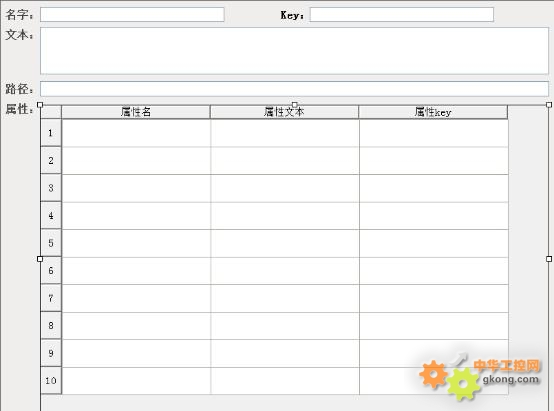
Task: Click the 属性名 column header
Action: click(x=136, y=112)
